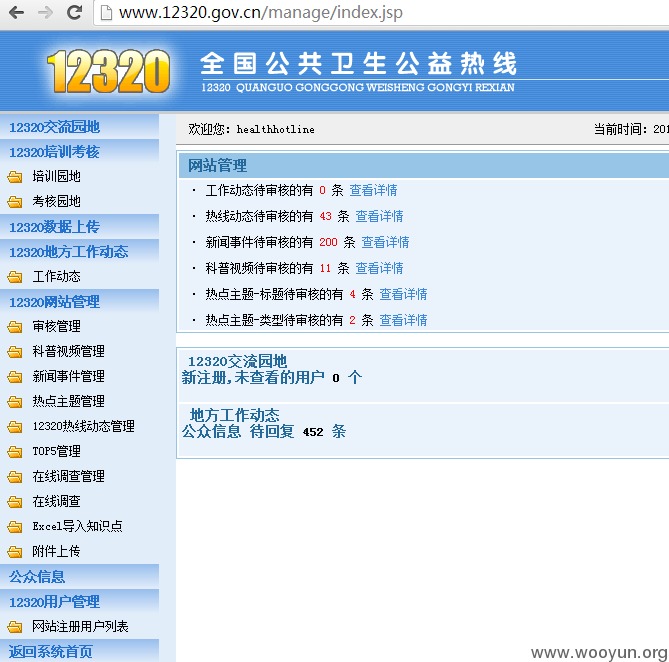The width and height of the screenshot is (669, 662).
Task: Collapse the 12320用户管理 sidebar section
Action: (79, 601)
